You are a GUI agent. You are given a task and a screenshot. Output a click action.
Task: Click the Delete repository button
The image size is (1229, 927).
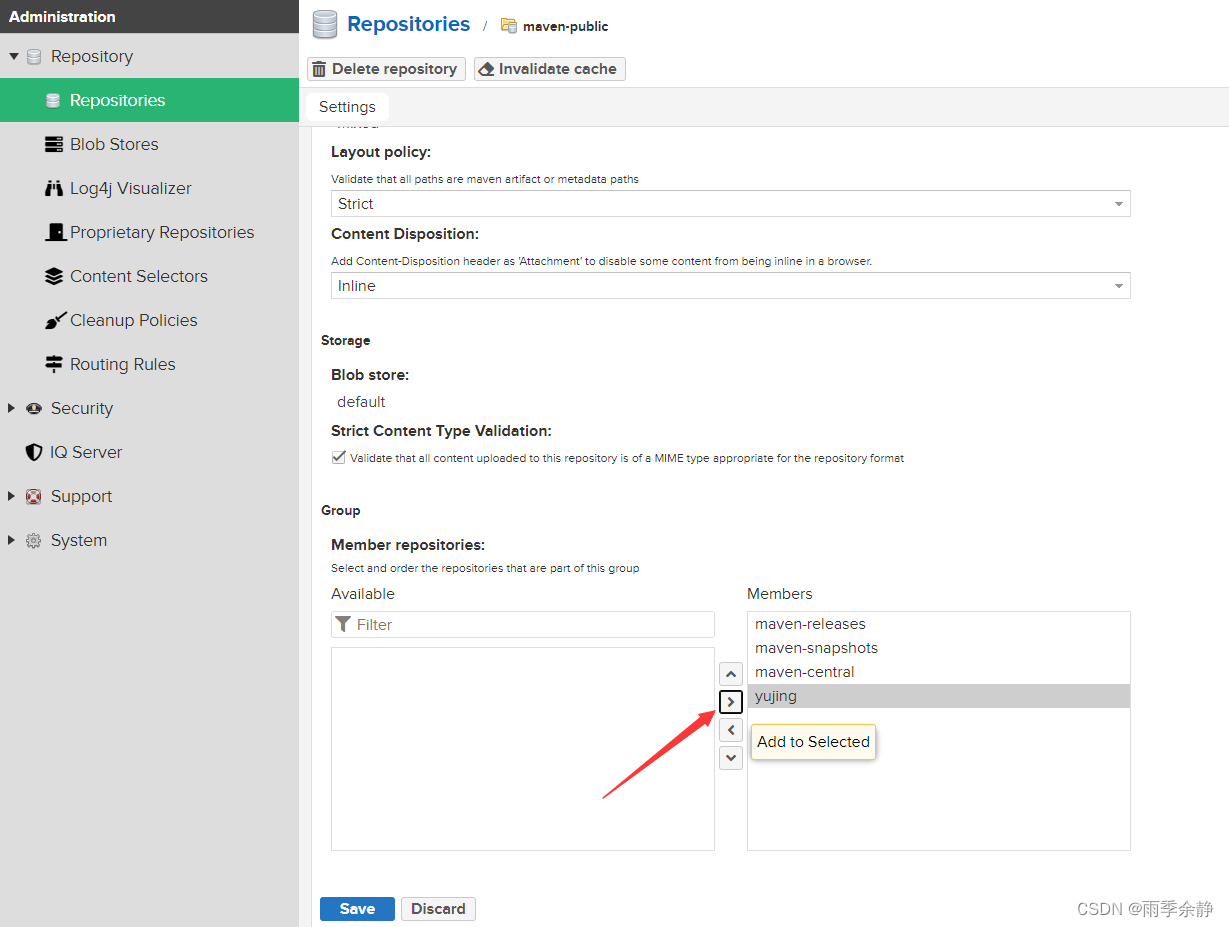(386, 69)
